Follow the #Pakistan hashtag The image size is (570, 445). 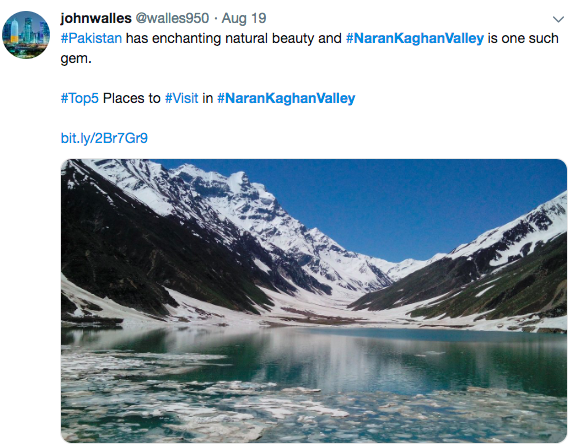click(x=91, y=38)
